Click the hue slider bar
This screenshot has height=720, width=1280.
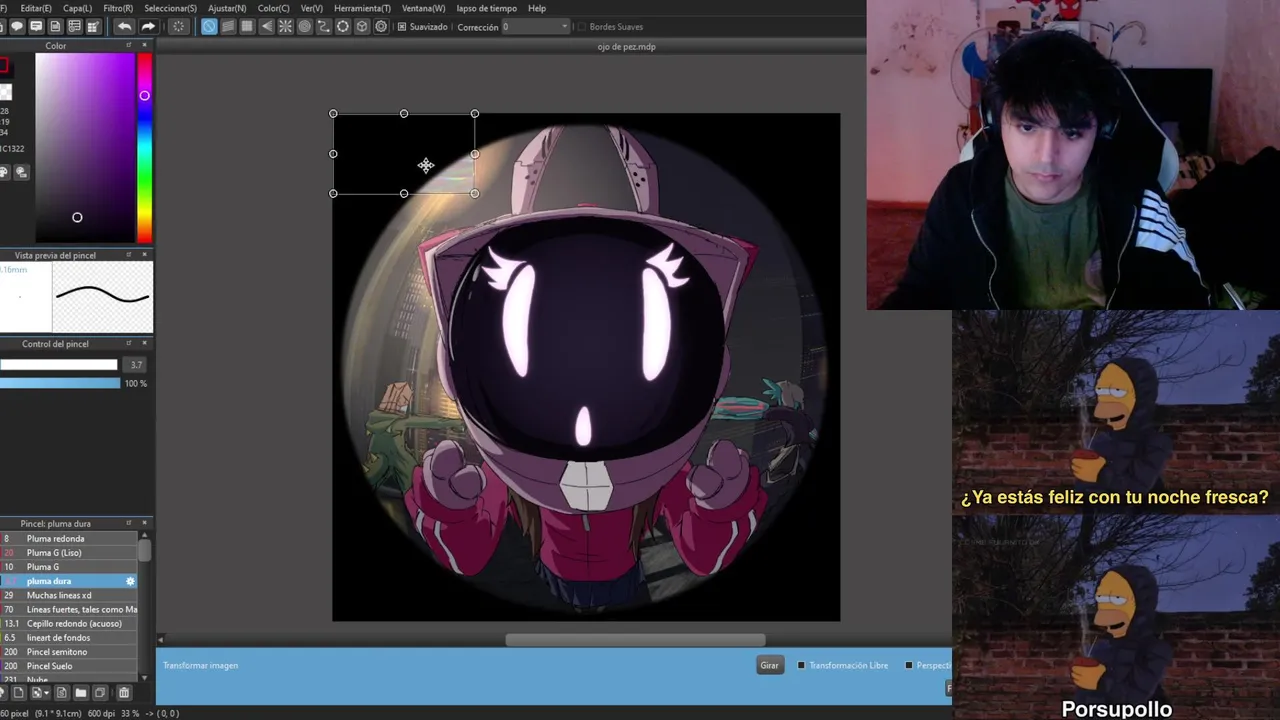click(x=145, y=147)
